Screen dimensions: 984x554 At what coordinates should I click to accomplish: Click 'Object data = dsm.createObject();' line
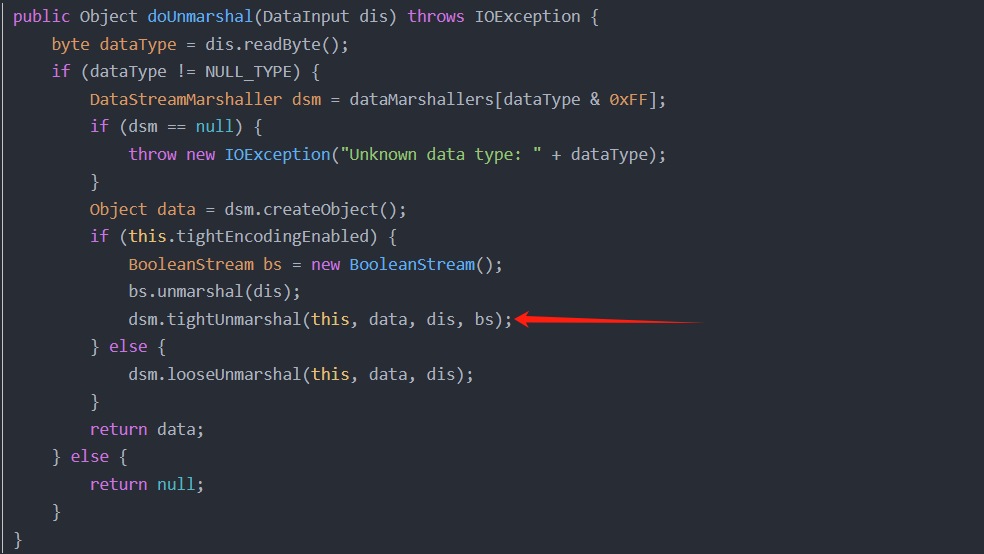click(248, 209)
